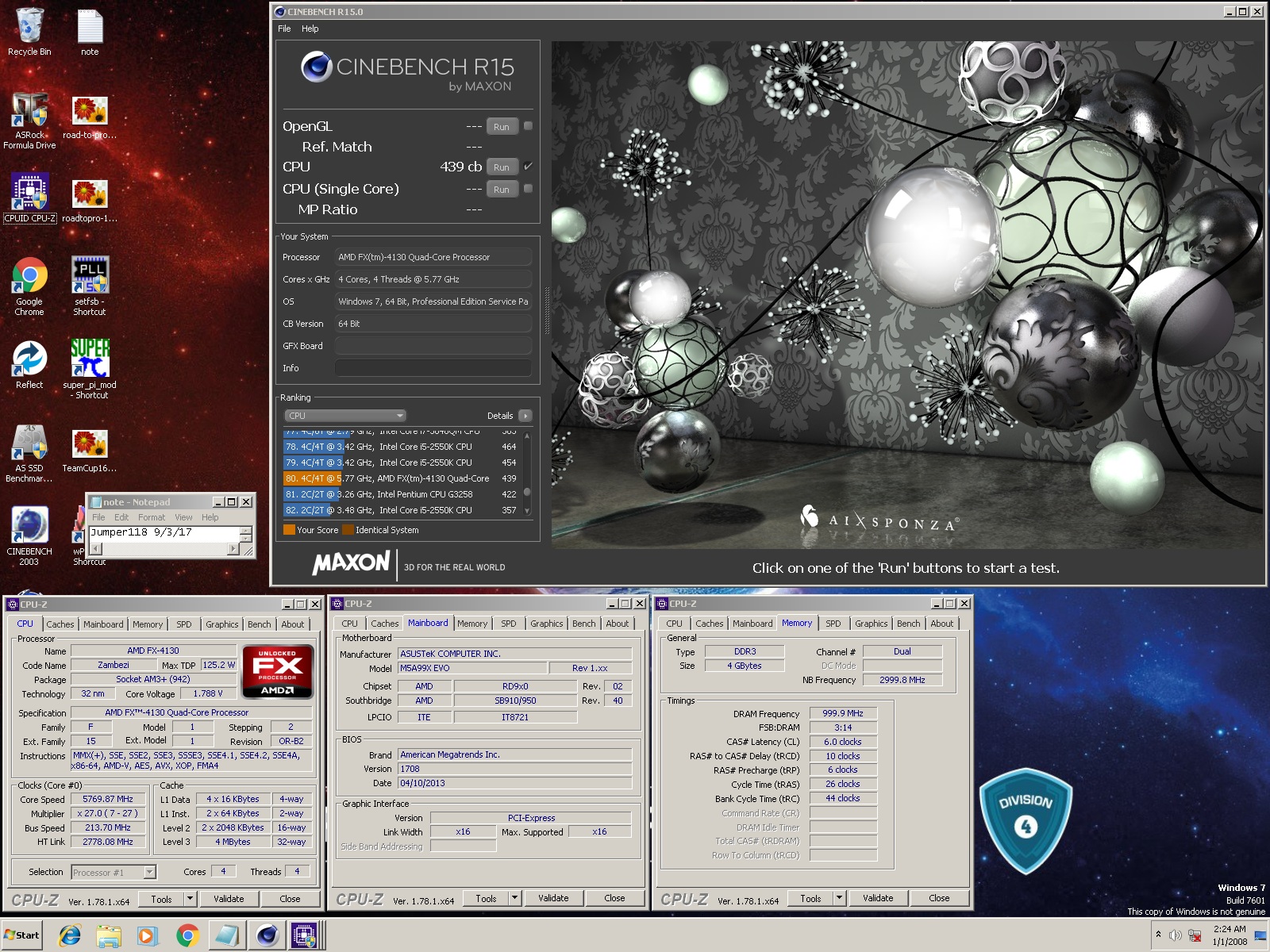Run the CPU Single Core benchmark
This screenshot has height=952, width=1270.
[502, 189]
